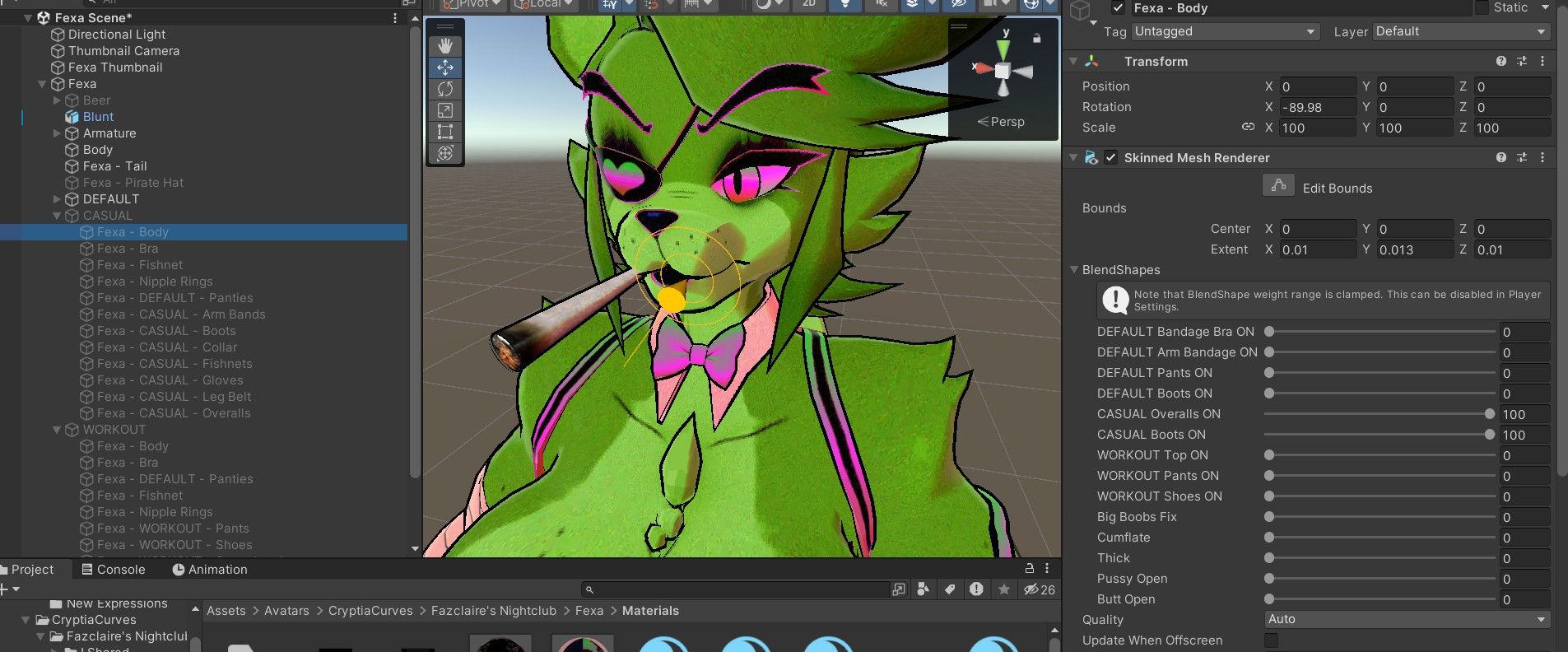Open Skinned Mesh Renderer presets
This screenshot has width=1568, height=652.
(x=1522, y=158)
